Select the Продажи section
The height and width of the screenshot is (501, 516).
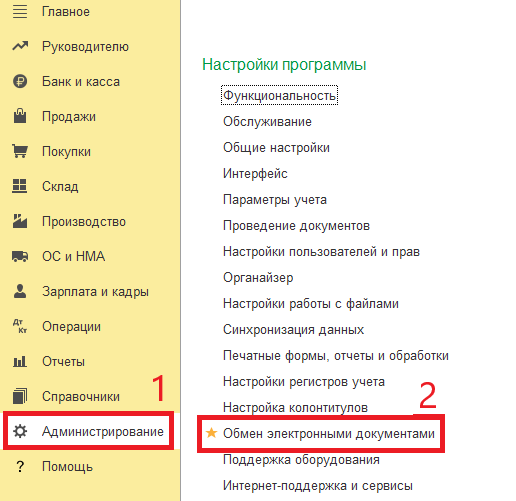[x=69, y=117]
